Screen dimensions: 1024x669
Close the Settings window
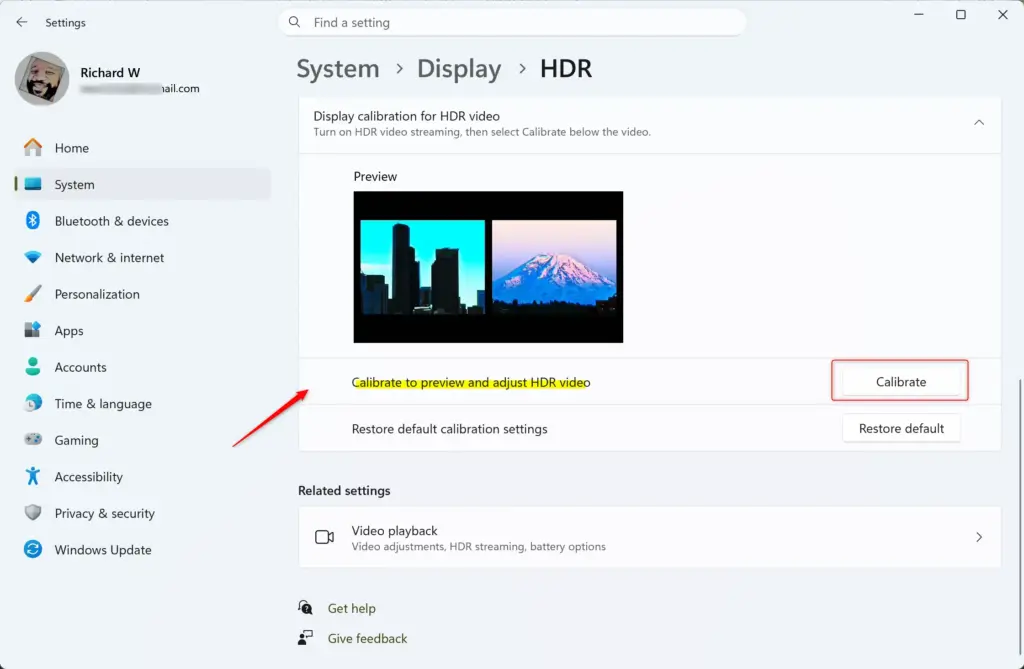click(x=1002, y=14)
